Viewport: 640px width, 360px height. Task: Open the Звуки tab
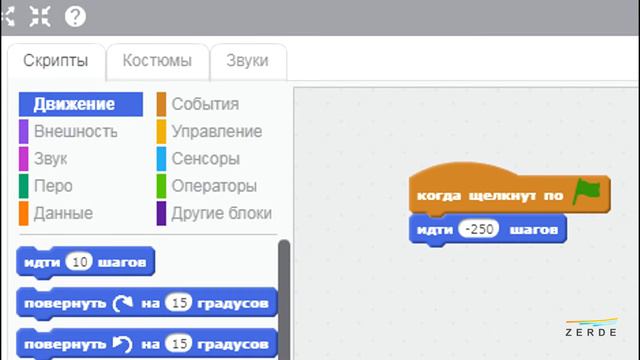click(248, 61)
